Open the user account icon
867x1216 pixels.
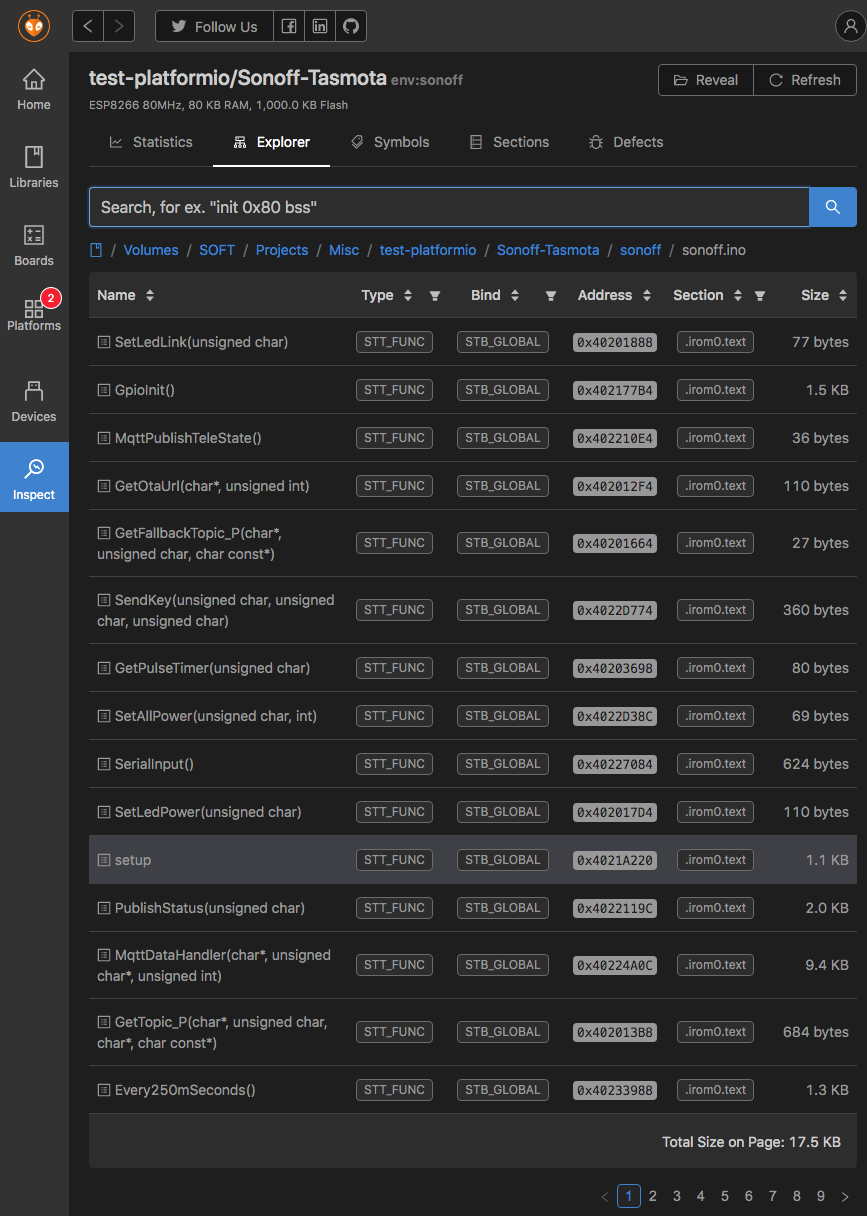[x=850, y=26]
